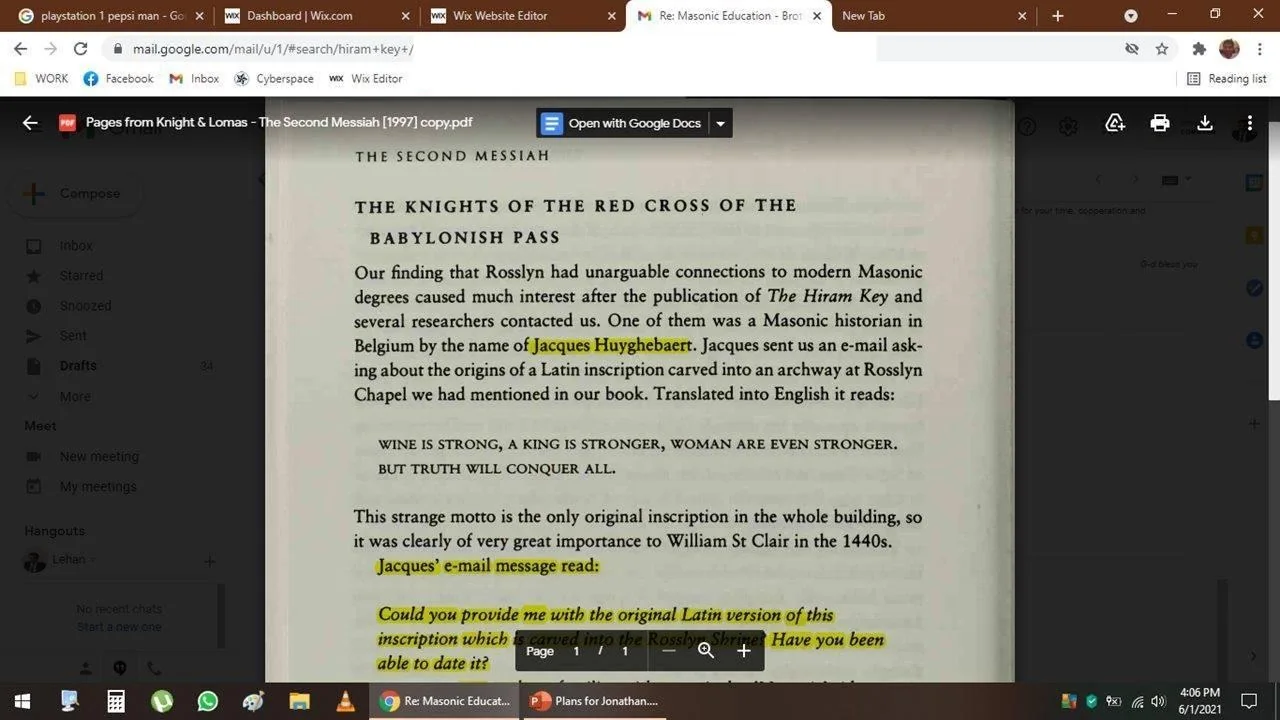The height and width of the screenshot is (720, 1280).
Task: Expand the Lehan Hangouts status dropdown
Action: click(x=94, y=560)
